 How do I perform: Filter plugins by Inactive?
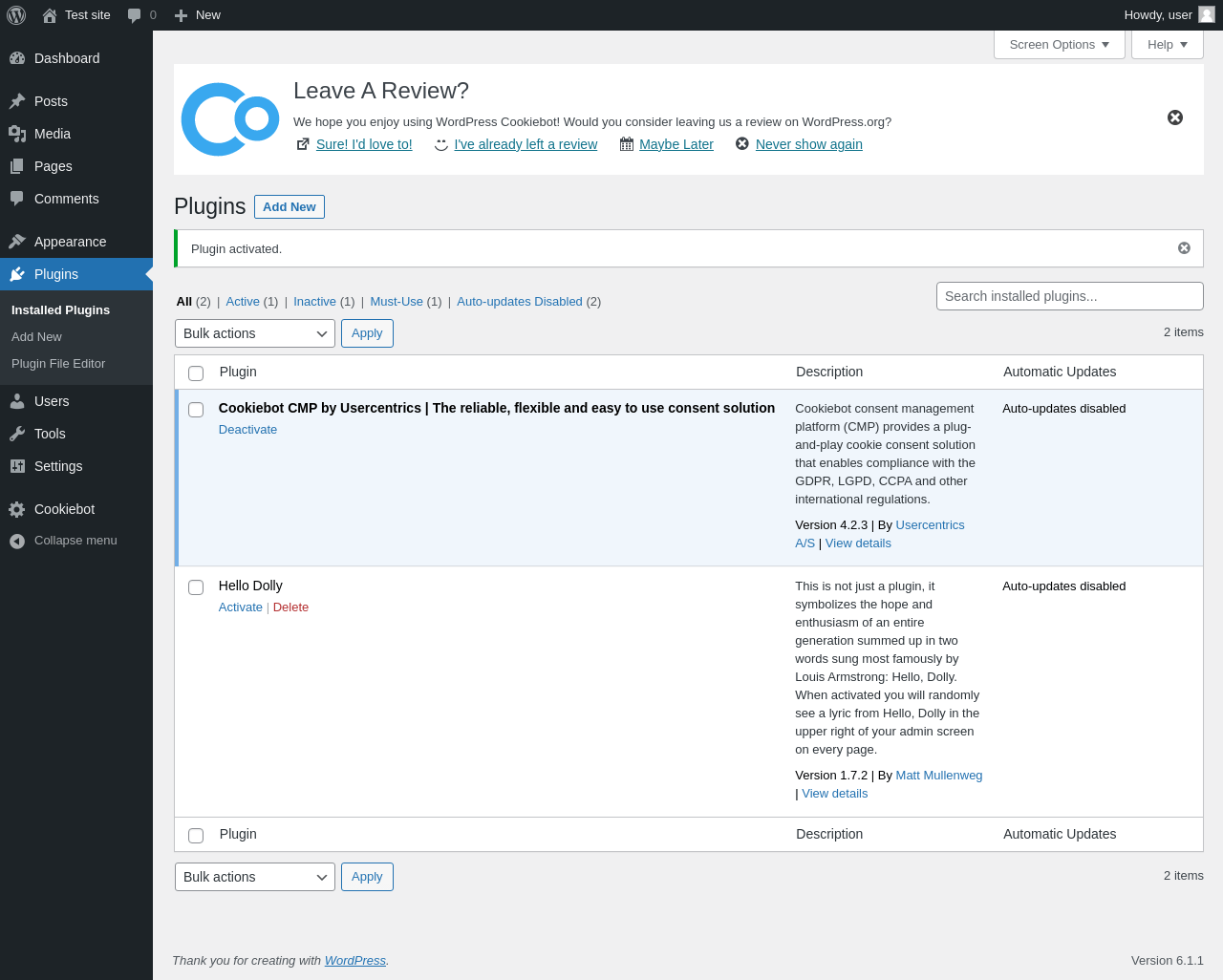[314, 302]
